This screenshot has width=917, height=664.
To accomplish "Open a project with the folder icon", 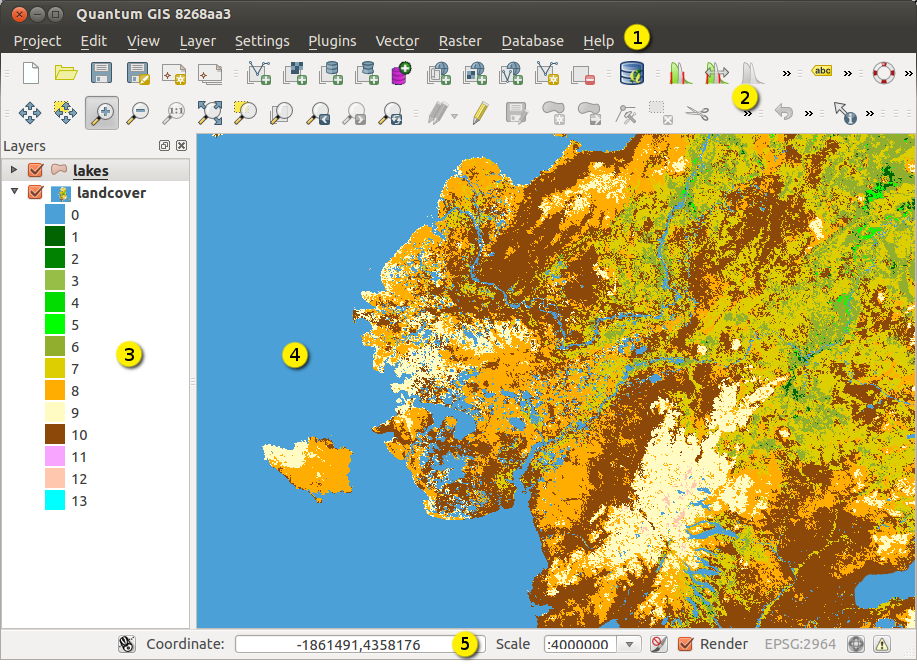I will [x=66, y=73].
